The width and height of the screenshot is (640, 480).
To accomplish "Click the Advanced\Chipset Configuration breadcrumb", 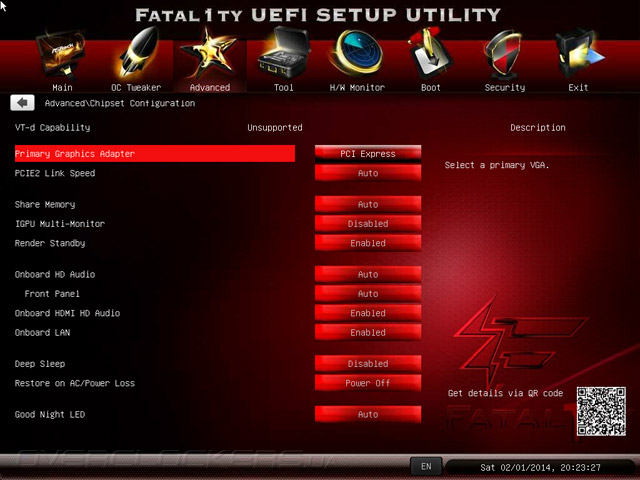I will [120, 103].
